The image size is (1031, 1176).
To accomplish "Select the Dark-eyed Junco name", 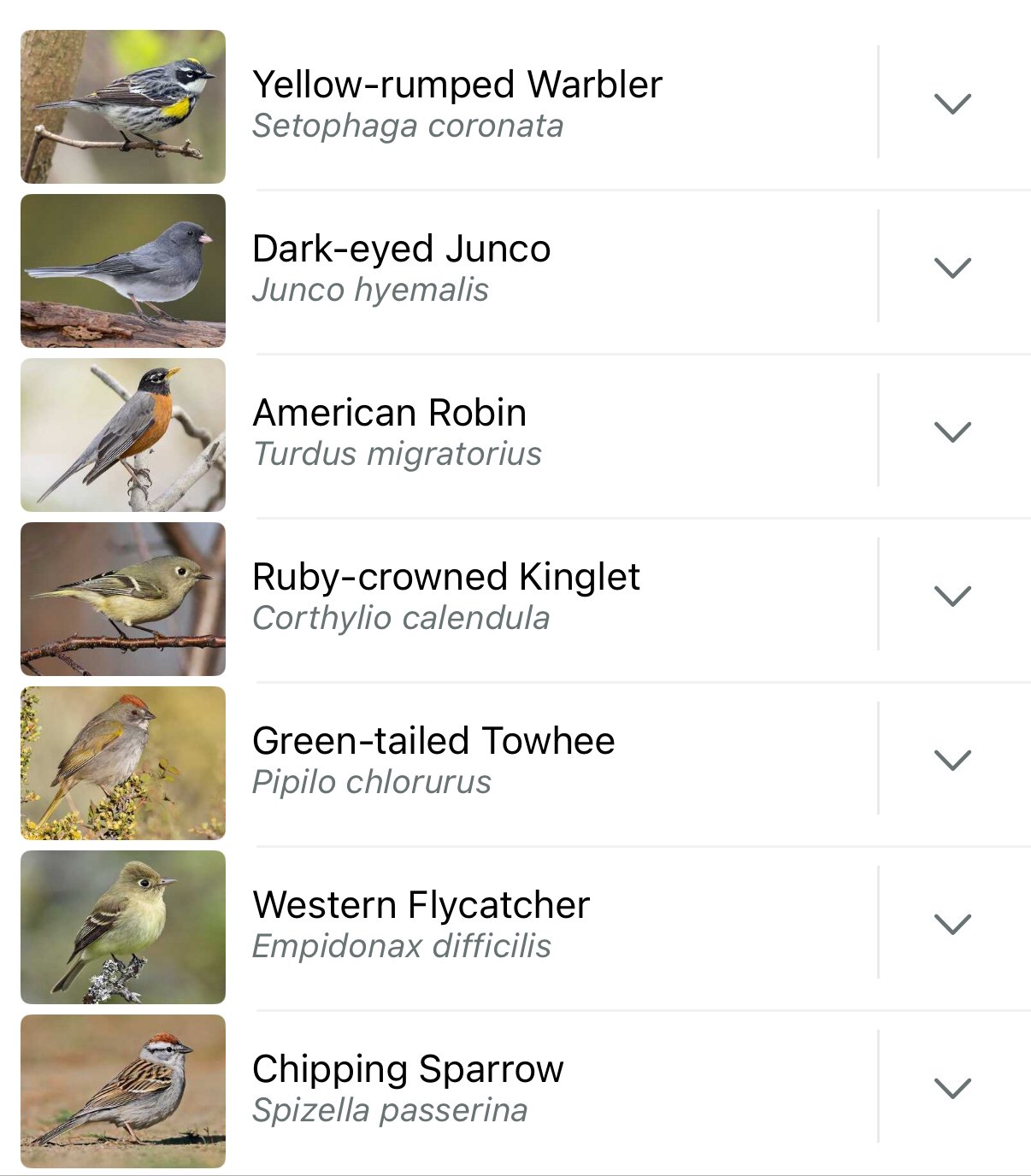I will 402,249.
